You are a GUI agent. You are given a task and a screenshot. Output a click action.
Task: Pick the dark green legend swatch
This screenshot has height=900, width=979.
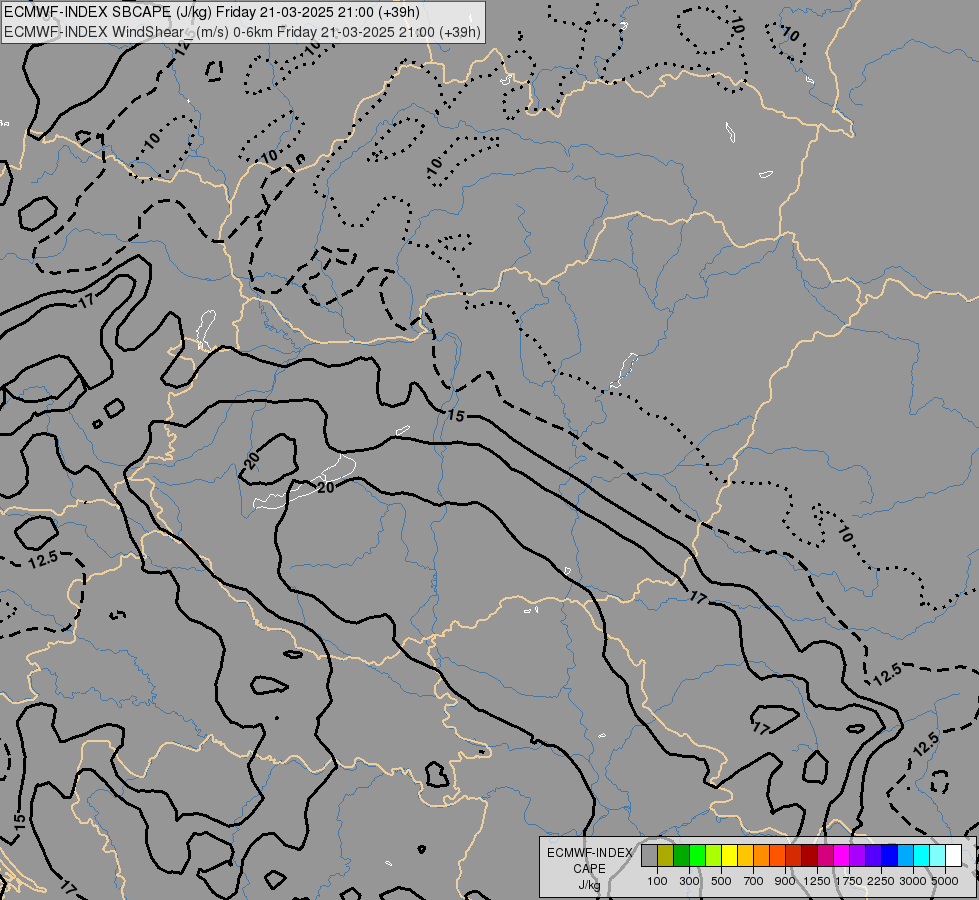[681, 855]
